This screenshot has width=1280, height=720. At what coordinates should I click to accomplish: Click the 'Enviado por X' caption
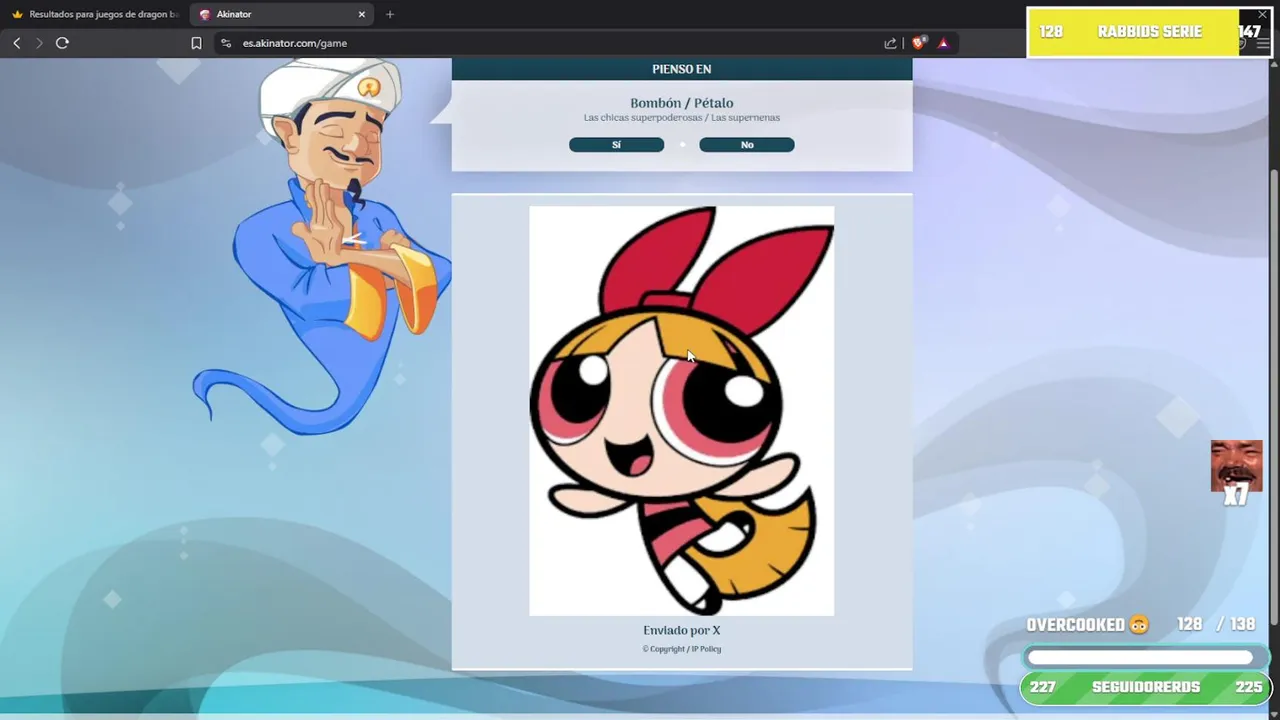[682, 630]
